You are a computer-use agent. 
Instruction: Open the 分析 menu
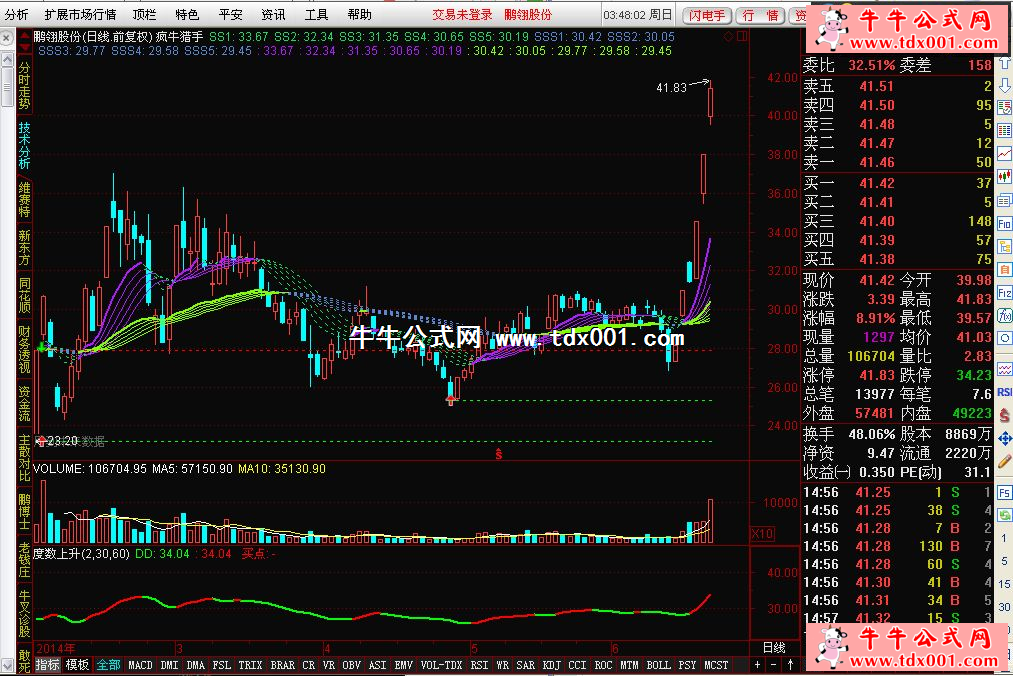click(16, 14)
